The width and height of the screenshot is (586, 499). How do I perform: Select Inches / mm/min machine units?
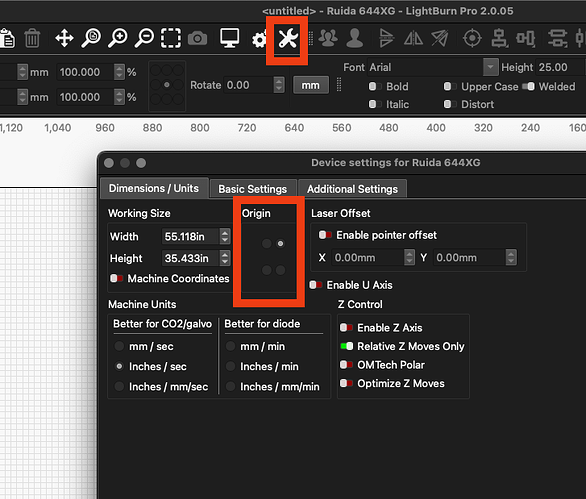[230, 386]
